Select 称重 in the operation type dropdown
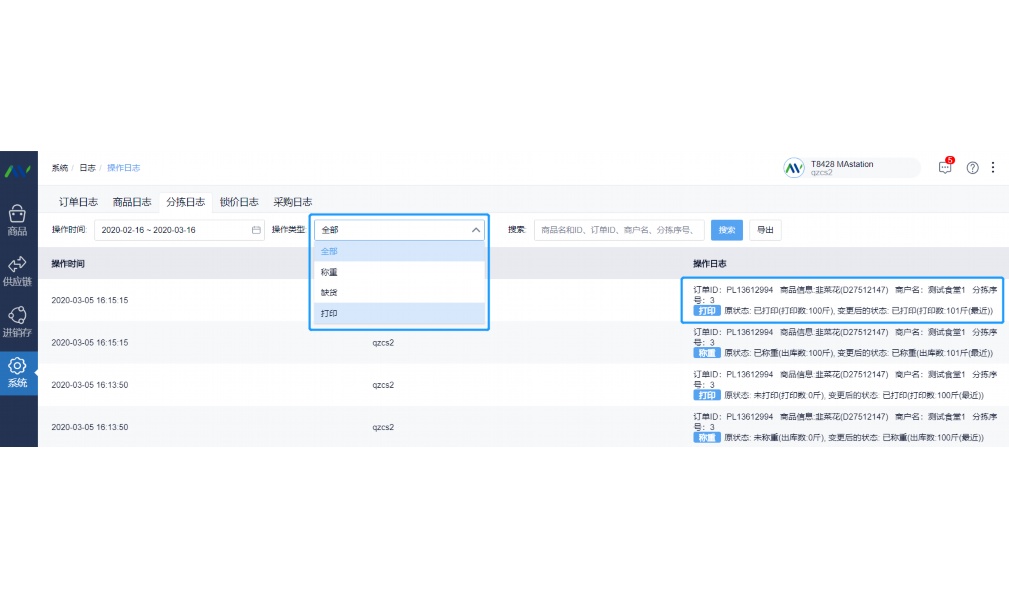Image resolution: width=1009 pixels, height=598 pixels. (x=329, y=271)
